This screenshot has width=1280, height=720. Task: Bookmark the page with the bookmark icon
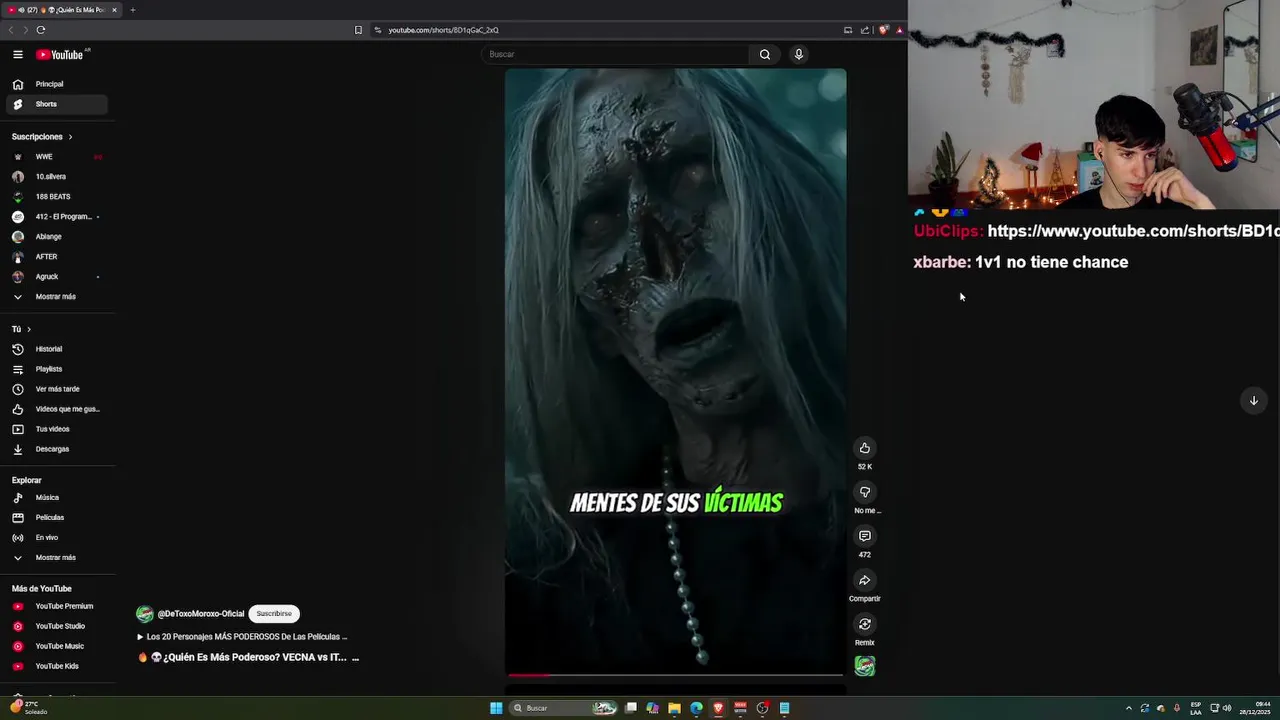point(358,30)
